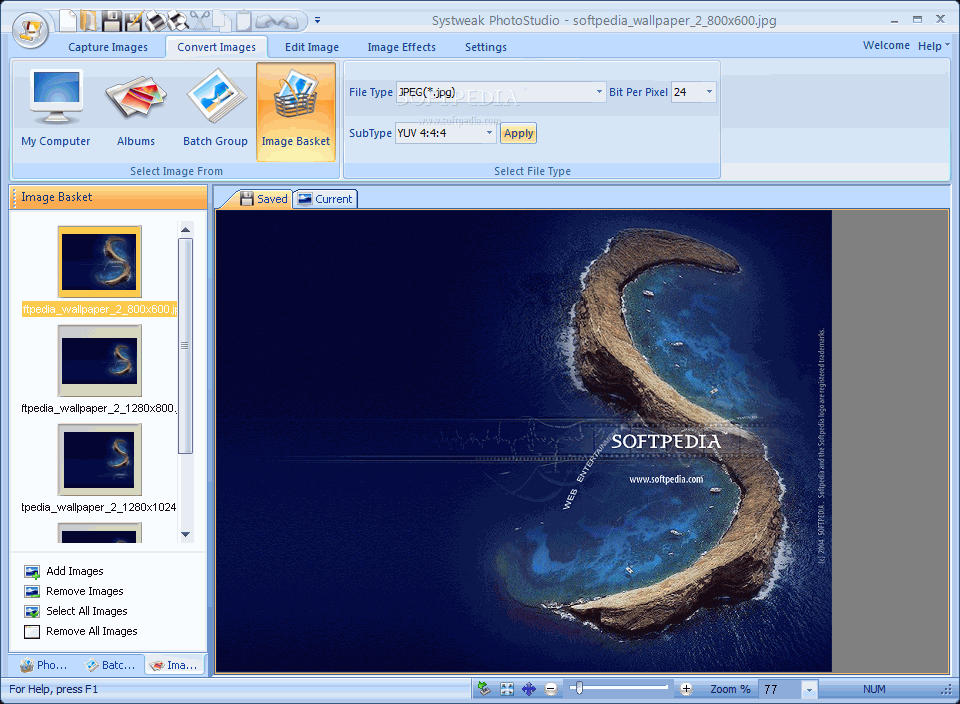Click the zoom slider handle
The image size is (960, 704).
579,688
